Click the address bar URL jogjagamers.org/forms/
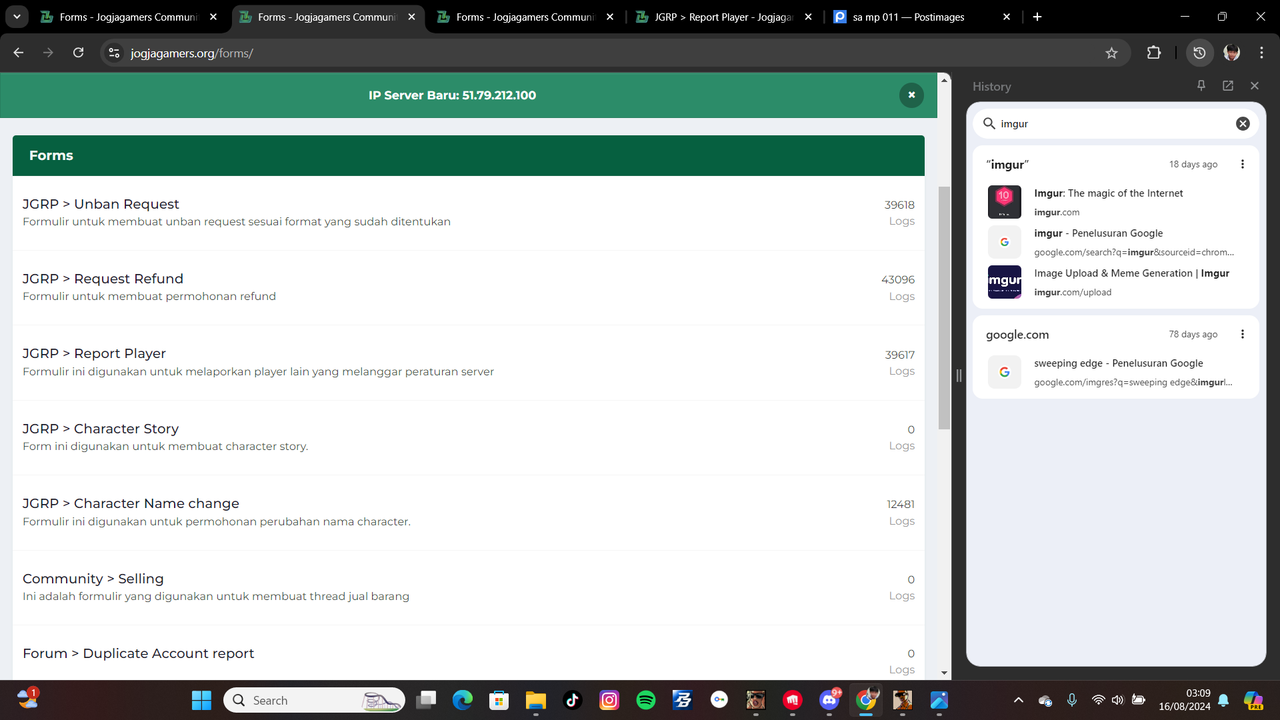The height and width of the screenshot is (720, 1280). pos(191,53)
